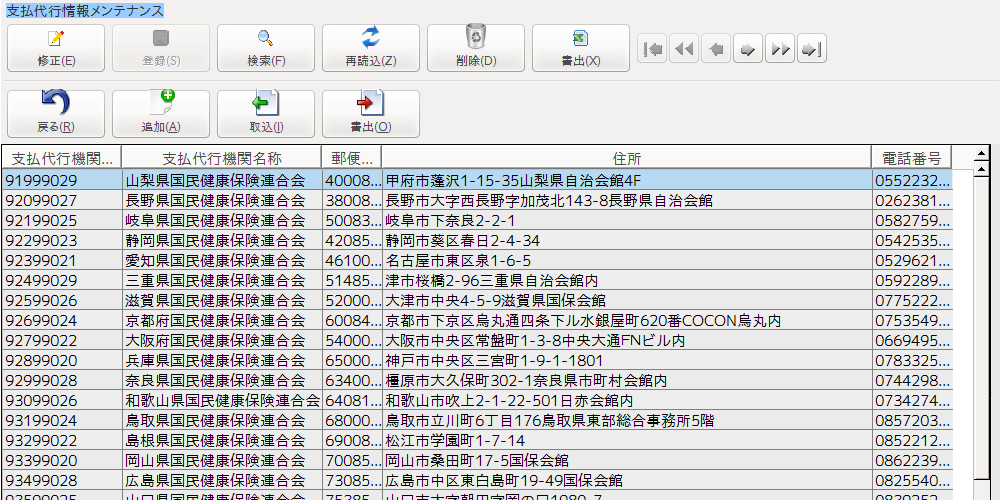Jump to first record navigation arrow

coord(652,48)
